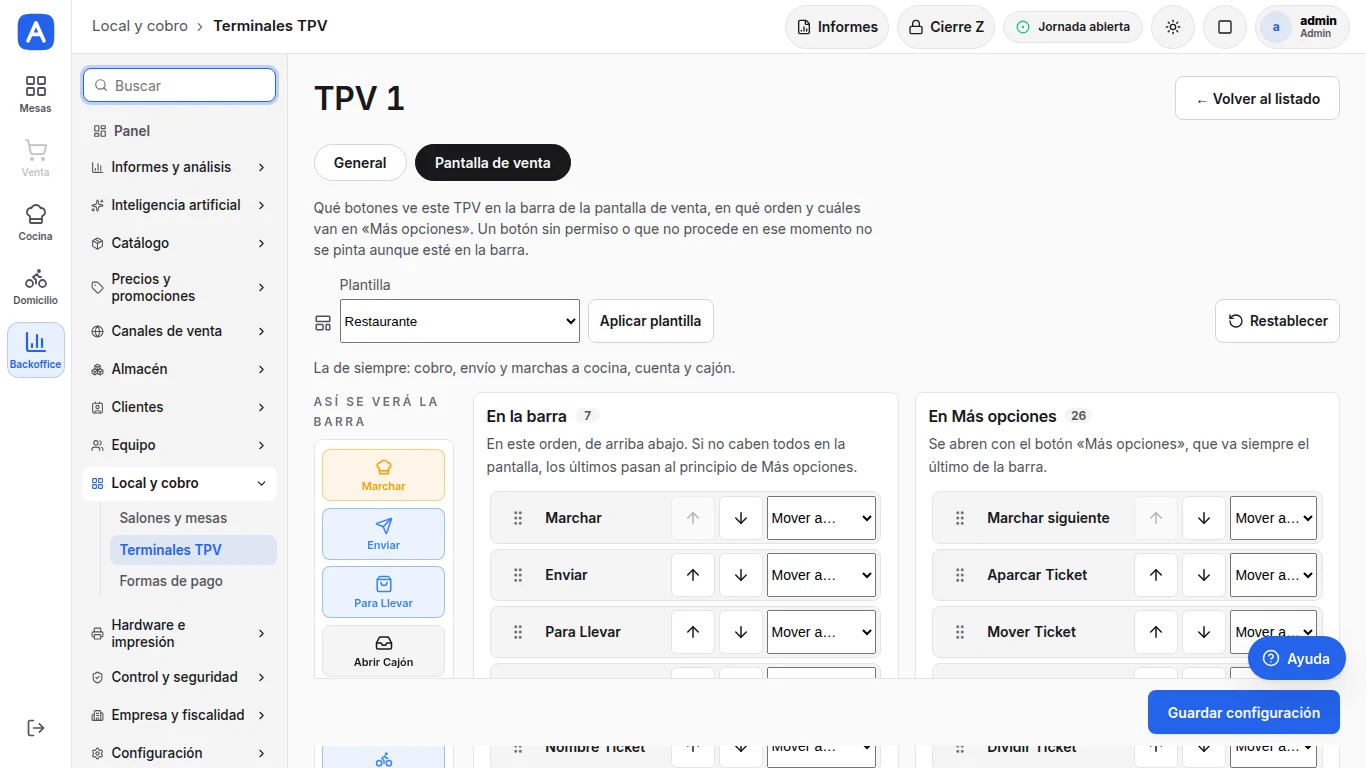Click Guardar configuración button
This screenshot has width=1366, height=768.
1244,713
